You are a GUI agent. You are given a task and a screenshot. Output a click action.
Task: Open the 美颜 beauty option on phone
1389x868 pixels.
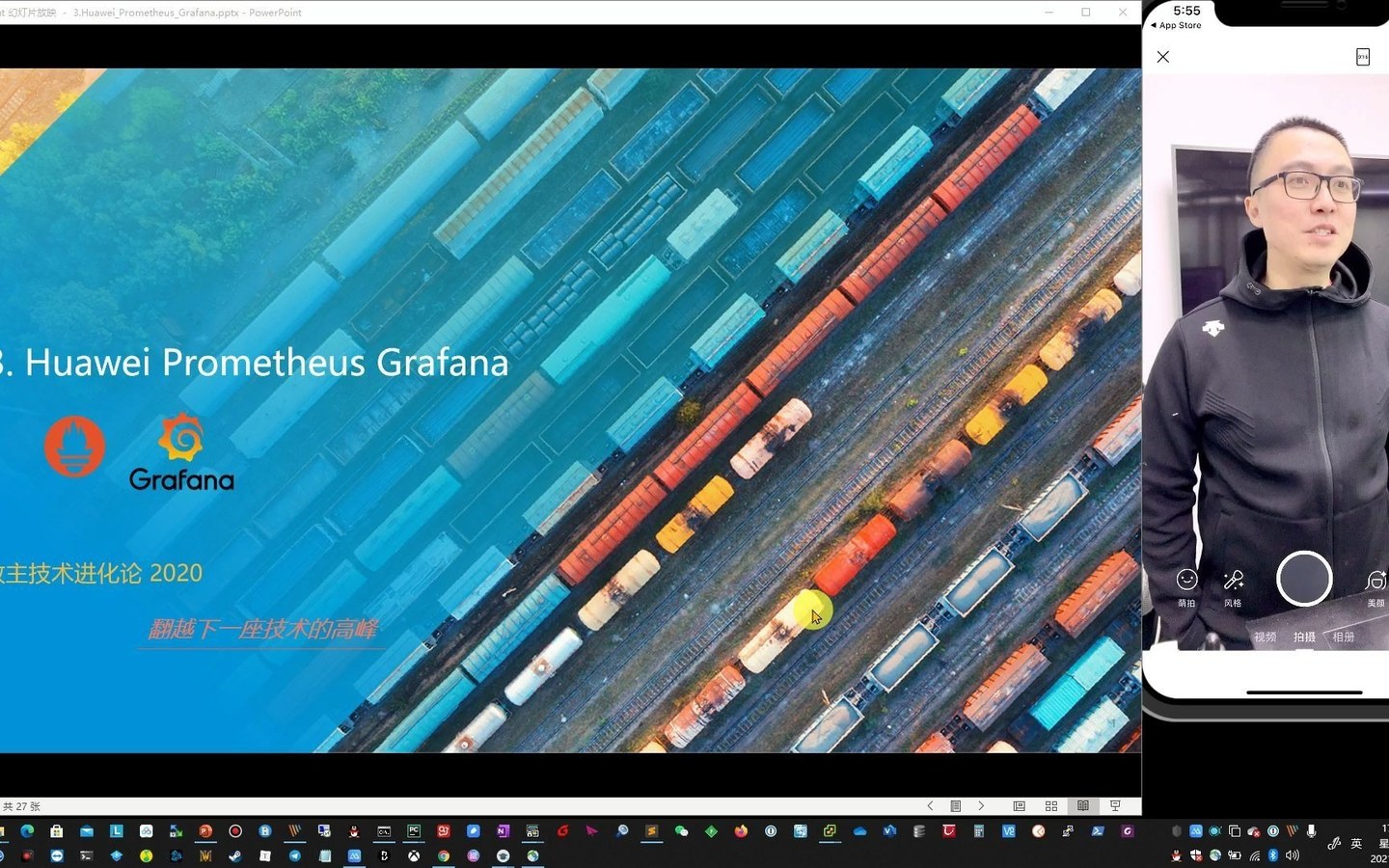point(1376,586)
